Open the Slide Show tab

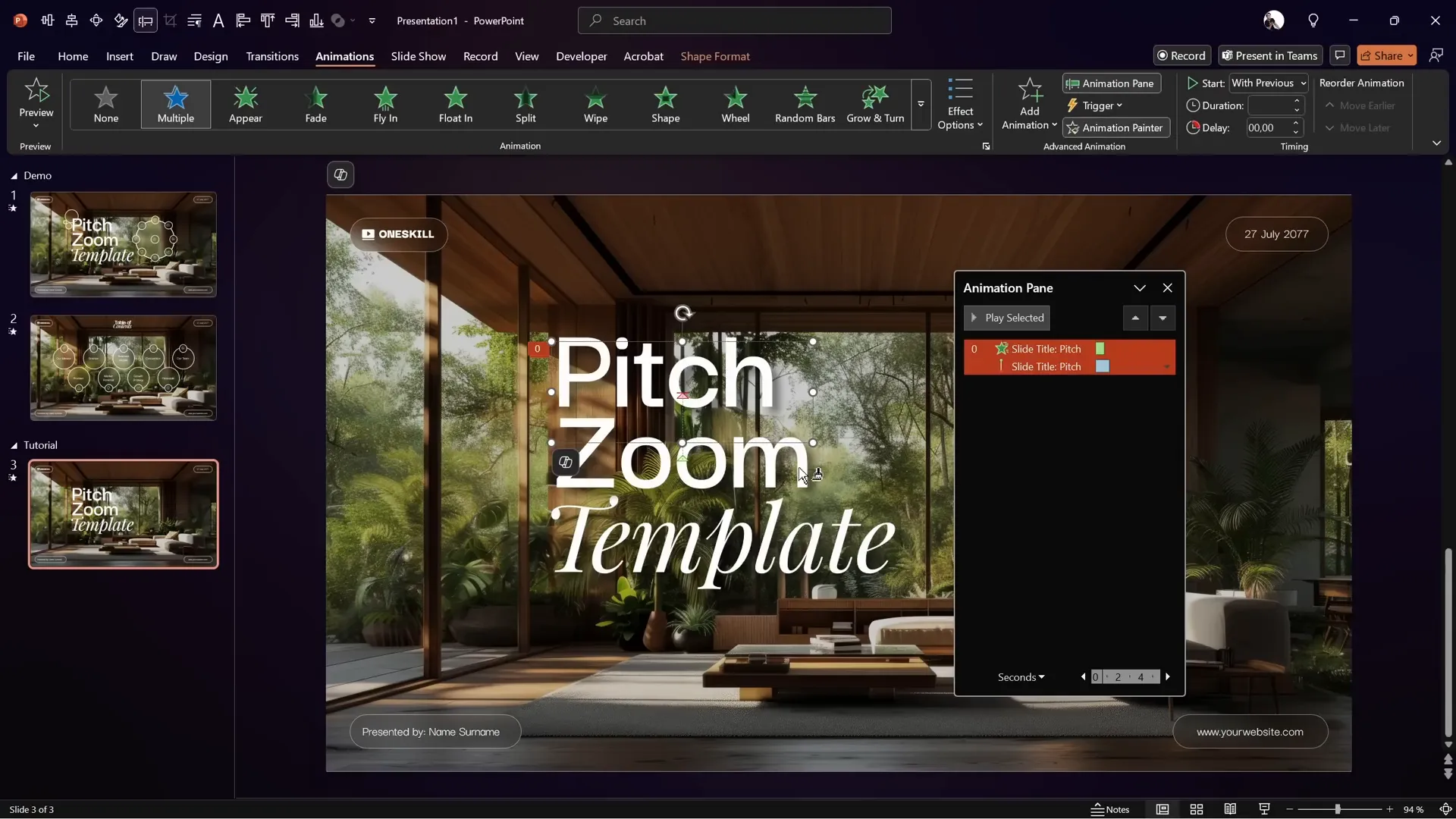[x=419, y=56]
